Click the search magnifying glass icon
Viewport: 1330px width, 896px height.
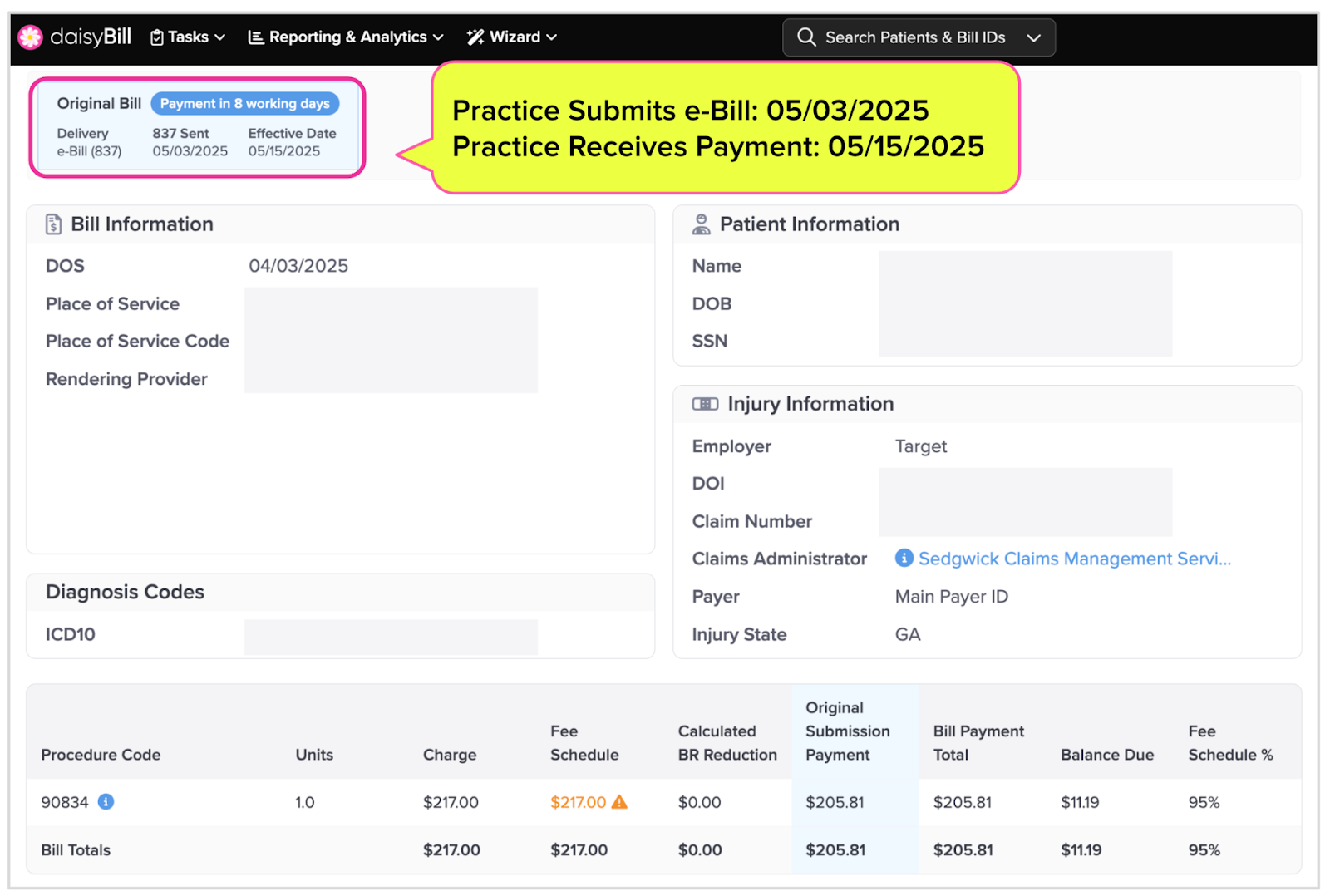tap(806, 37)
